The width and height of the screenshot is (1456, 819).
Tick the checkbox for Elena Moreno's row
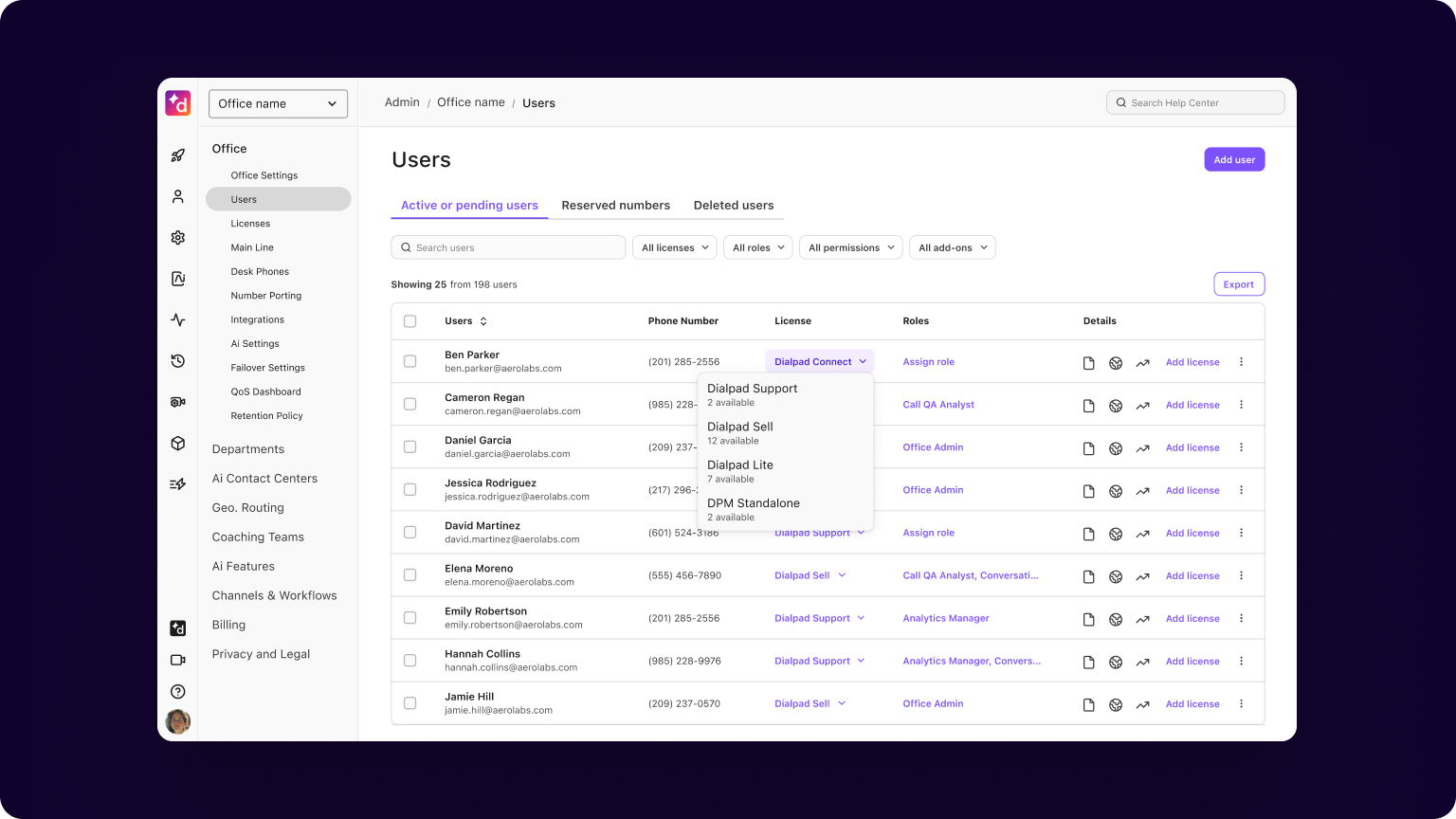click(x=410, y=574)
